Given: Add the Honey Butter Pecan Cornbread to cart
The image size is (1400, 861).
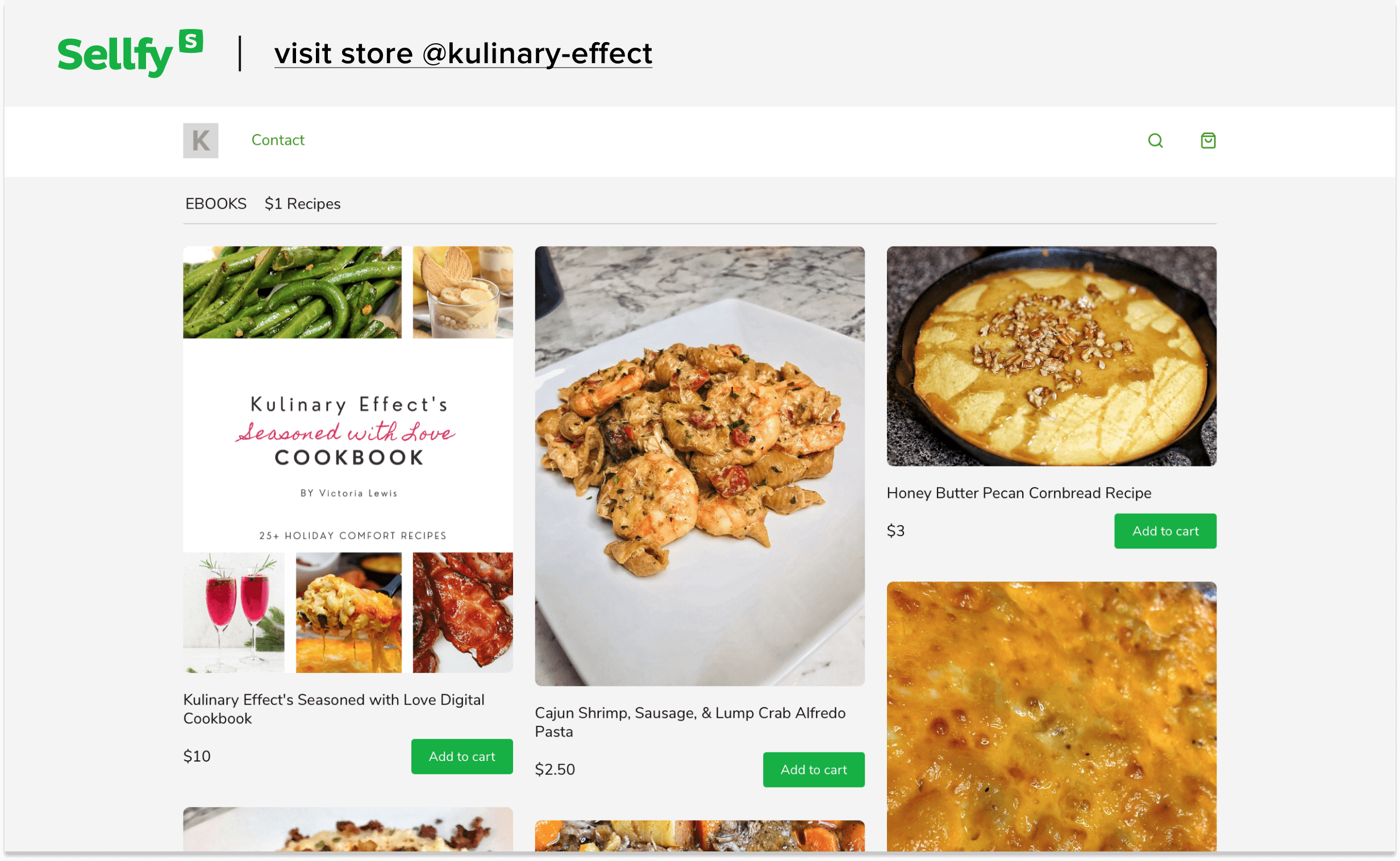Looking at the screenshot, I should 1165,531.
